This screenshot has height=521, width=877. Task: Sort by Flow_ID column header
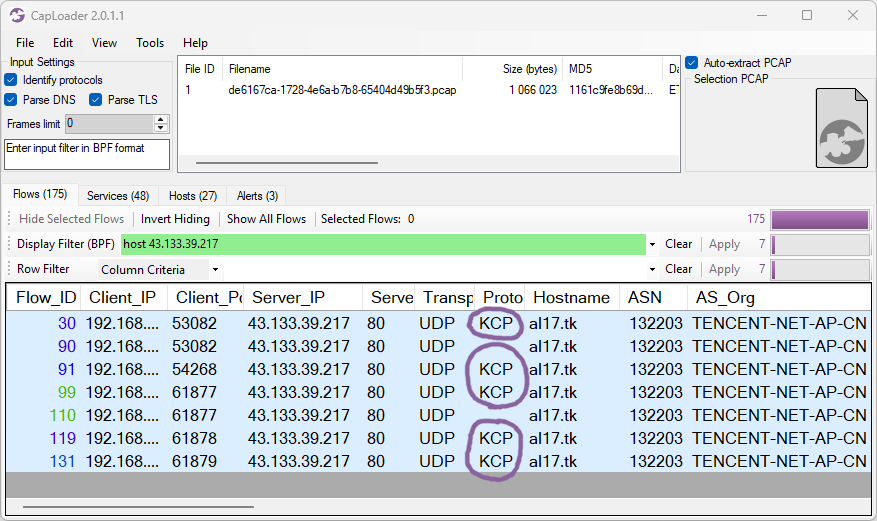tap(44, 297)
